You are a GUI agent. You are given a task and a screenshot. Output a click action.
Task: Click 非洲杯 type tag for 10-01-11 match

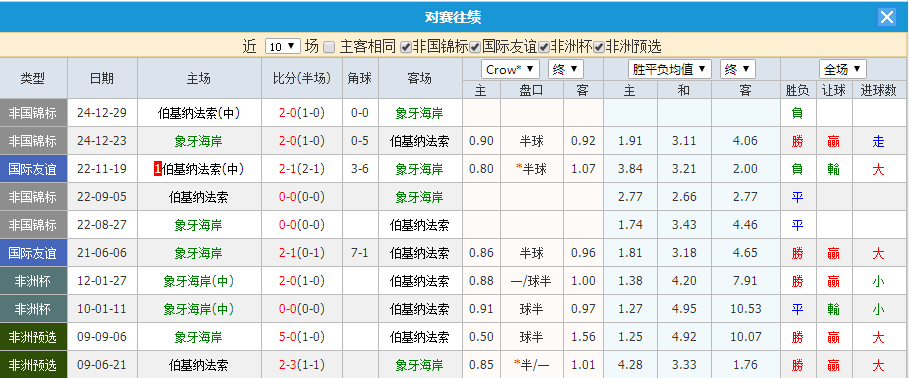33,309
